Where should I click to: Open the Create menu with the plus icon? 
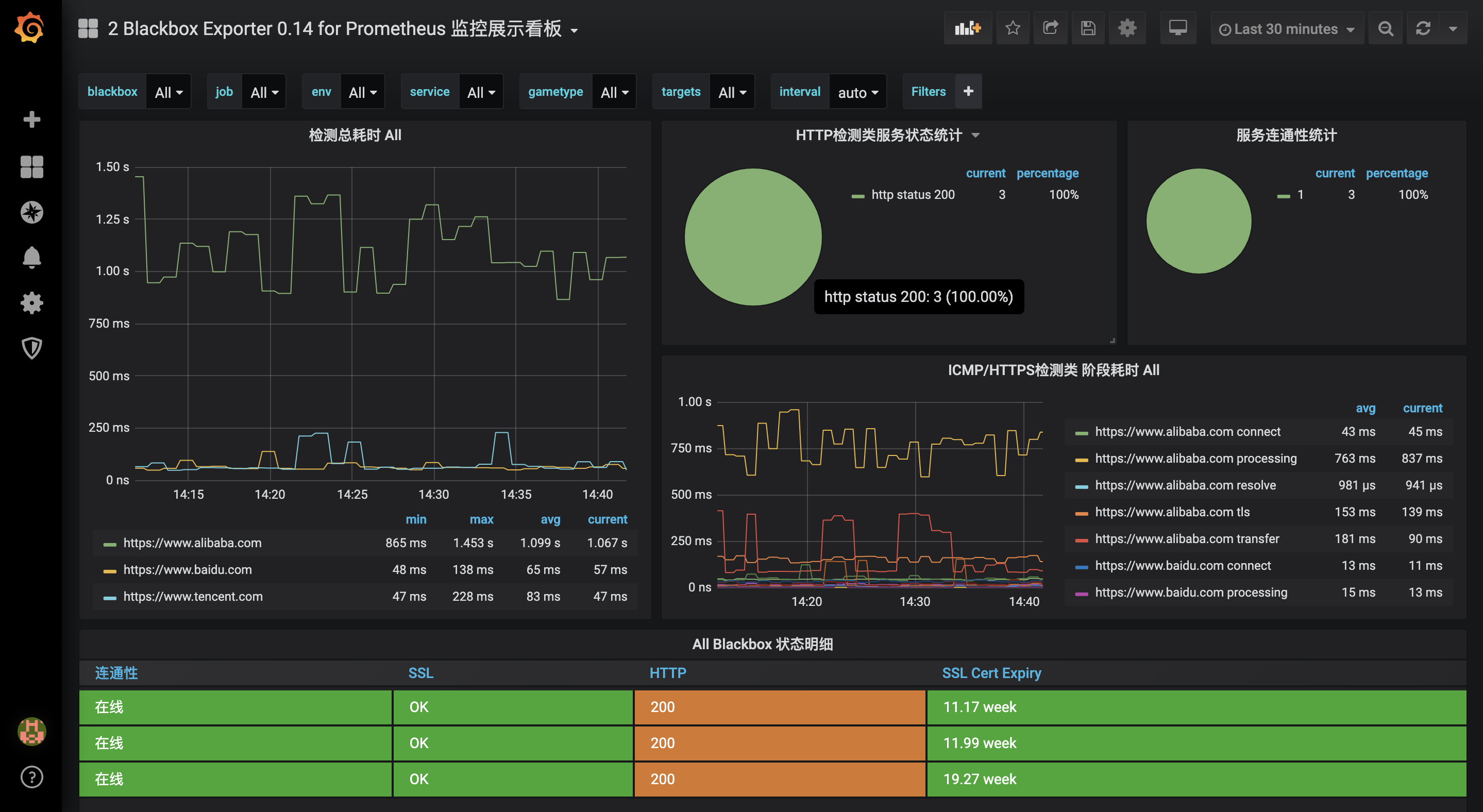pos(31,119)
